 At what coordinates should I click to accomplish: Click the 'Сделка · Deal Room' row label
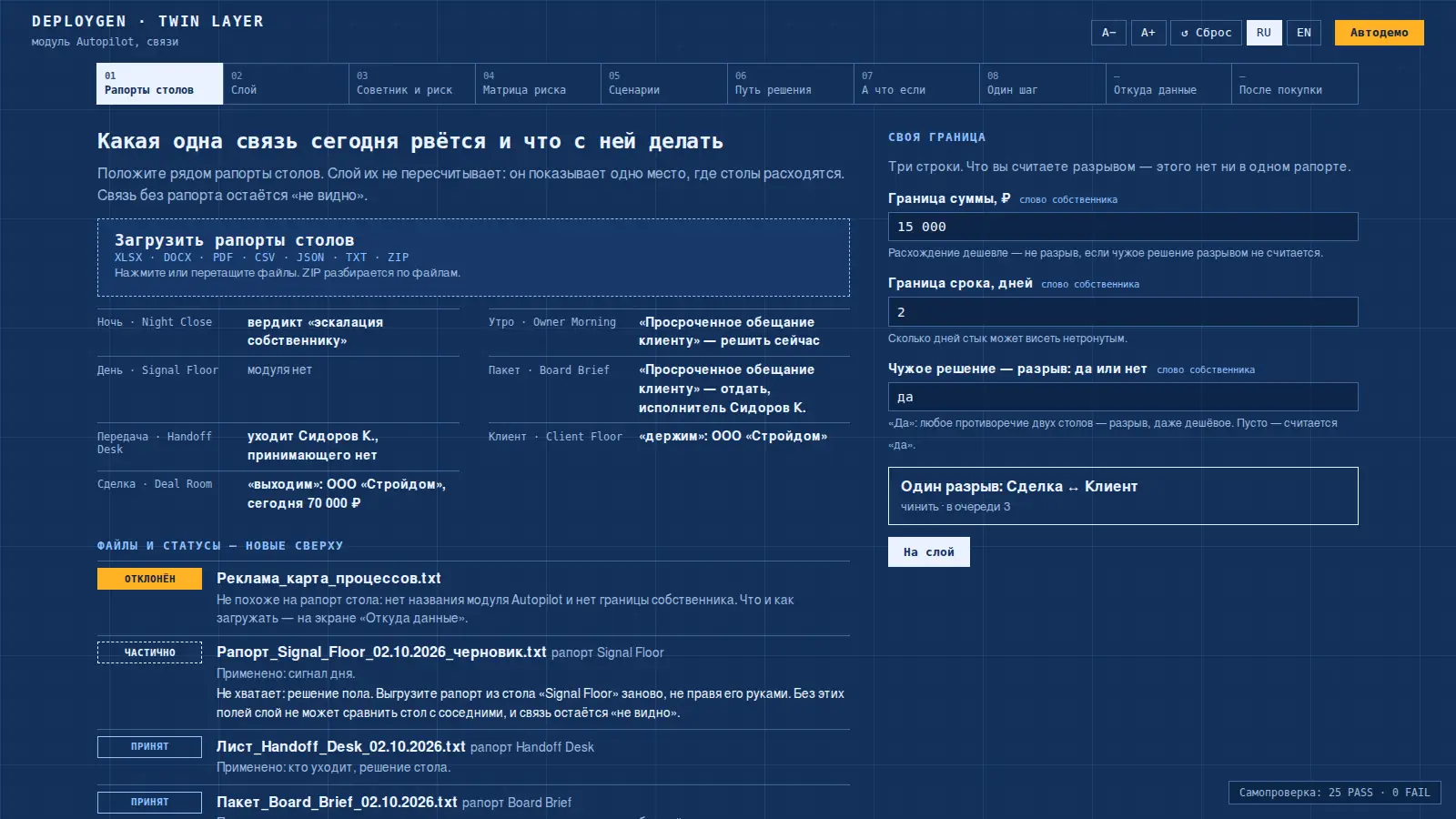coord(155,484)
